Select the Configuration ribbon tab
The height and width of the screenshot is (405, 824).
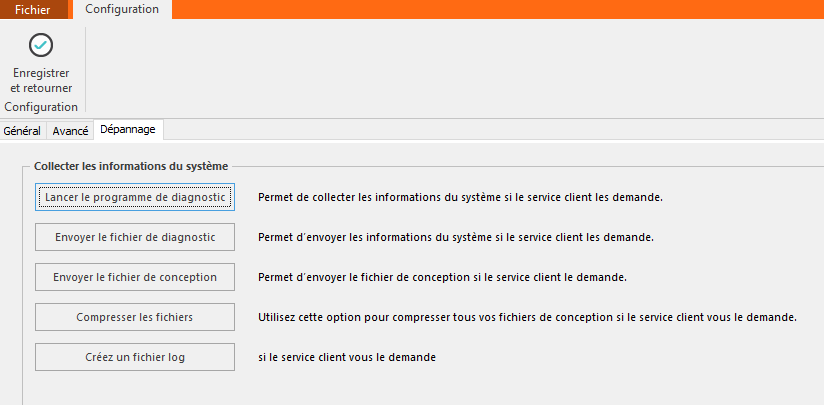point(122,9)
